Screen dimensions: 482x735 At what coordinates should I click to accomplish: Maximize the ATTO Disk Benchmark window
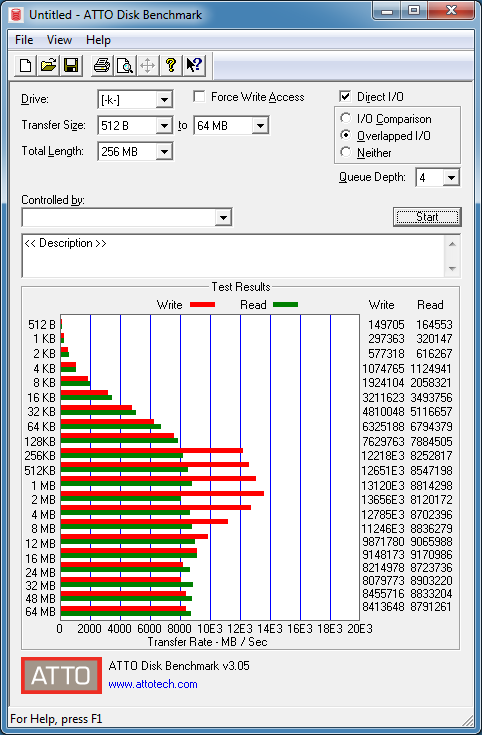(414, 11)
